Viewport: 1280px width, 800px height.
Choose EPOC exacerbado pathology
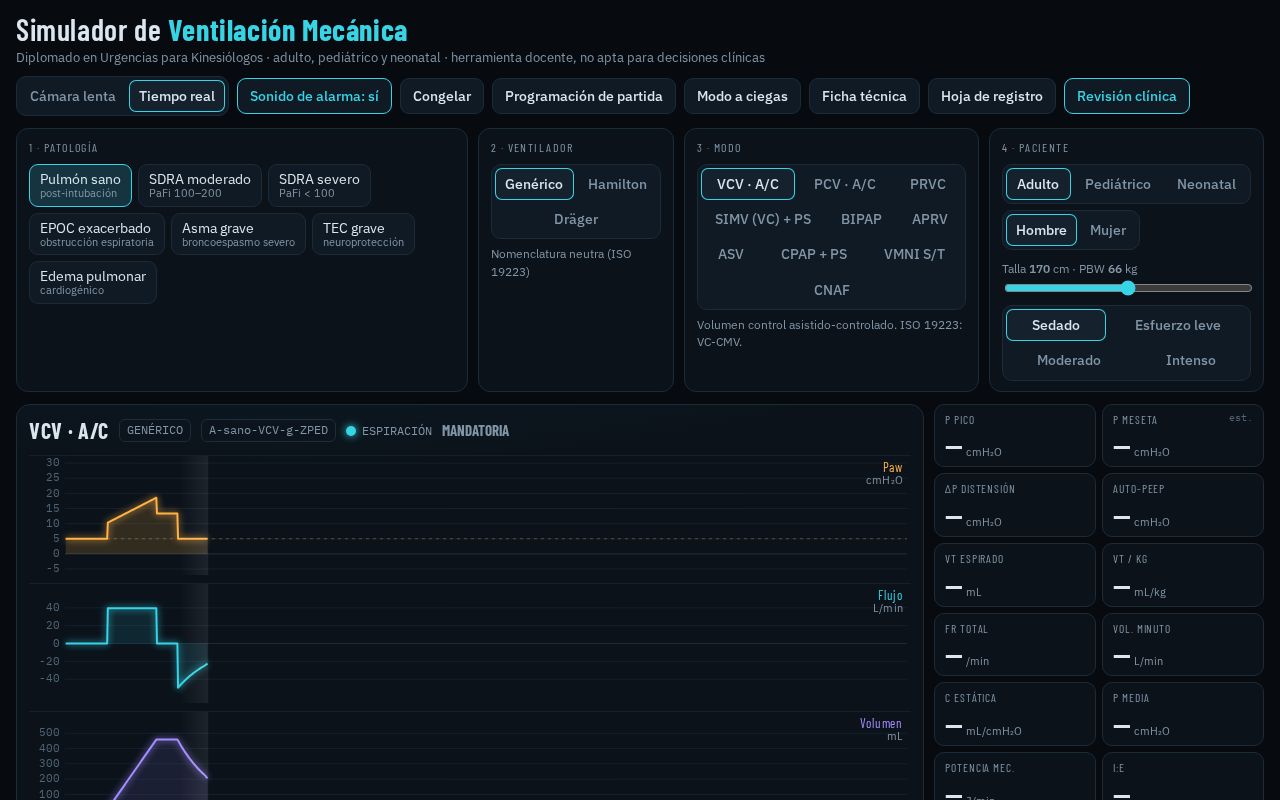[97, 234]
